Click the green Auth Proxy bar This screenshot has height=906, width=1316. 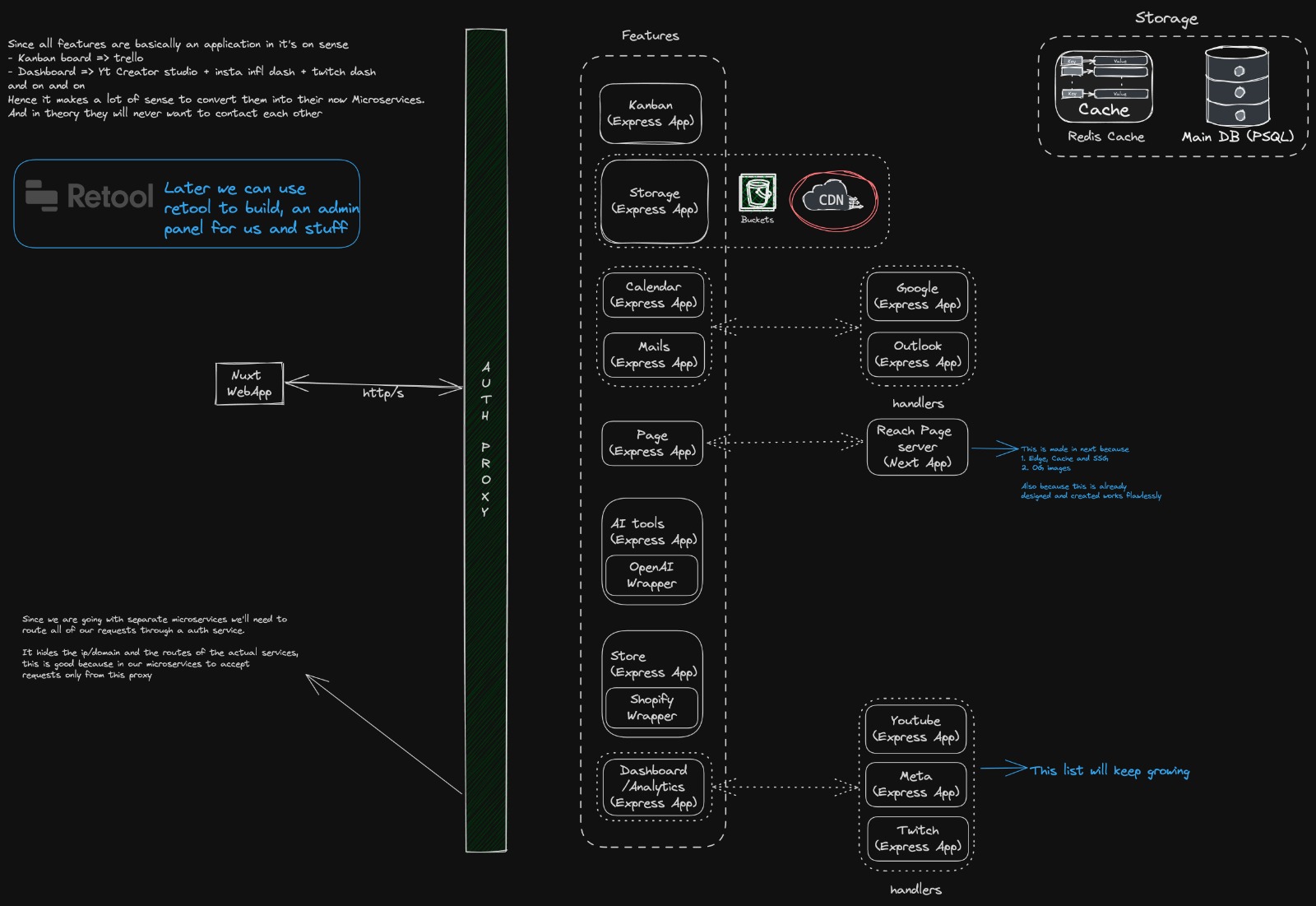(485, 440)
